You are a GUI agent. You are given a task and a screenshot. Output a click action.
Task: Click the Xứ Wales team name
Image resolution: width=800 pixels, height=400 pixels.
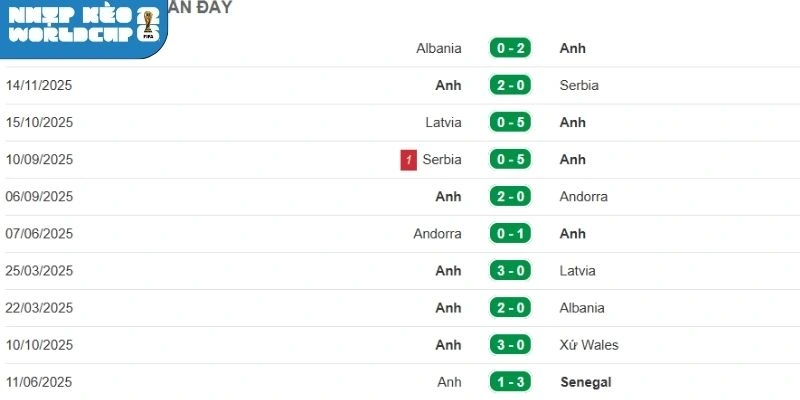[589, 345]
